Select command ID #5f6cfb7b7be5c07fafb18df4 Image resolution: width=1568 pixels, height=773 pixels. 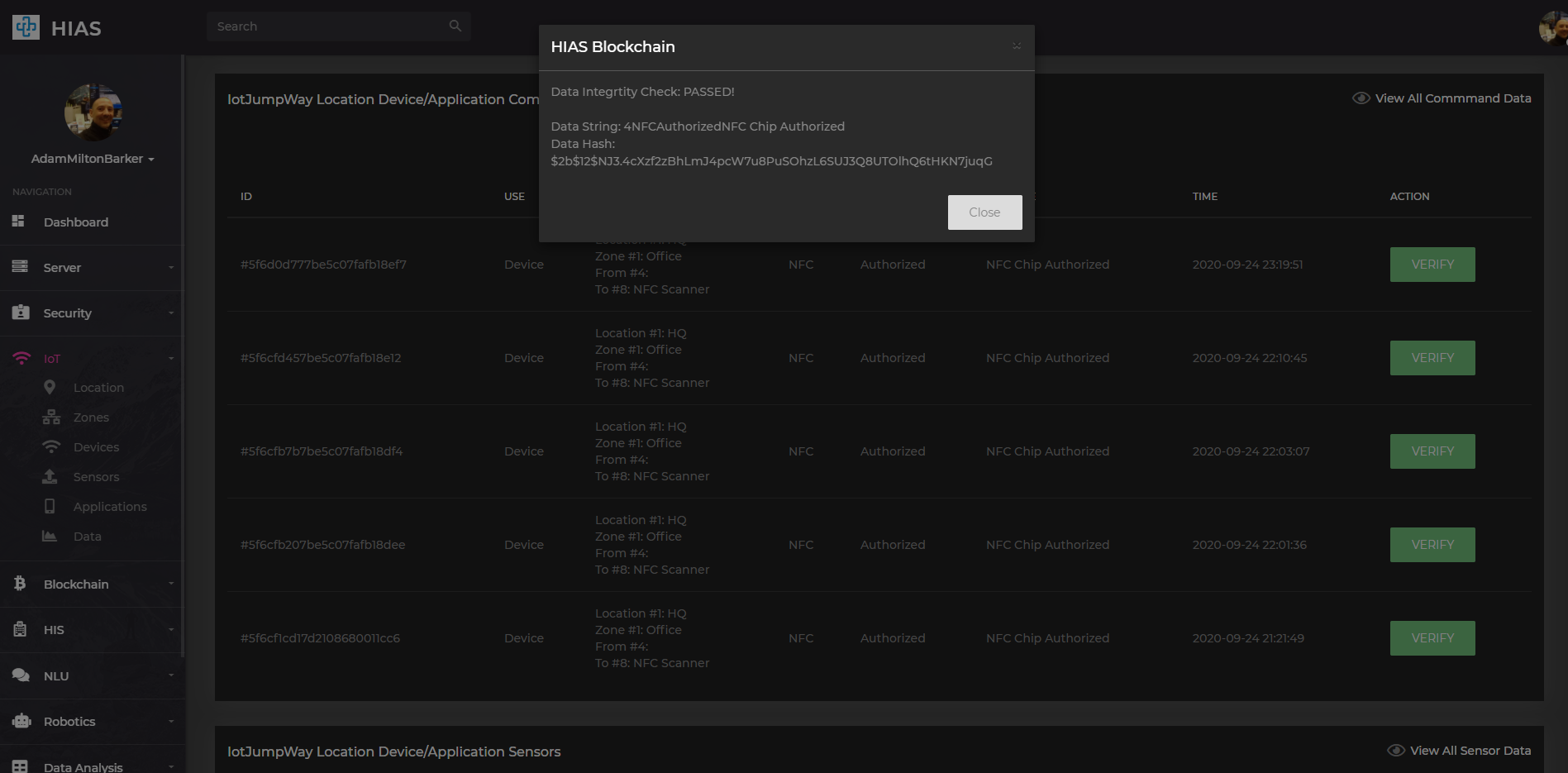322,451
